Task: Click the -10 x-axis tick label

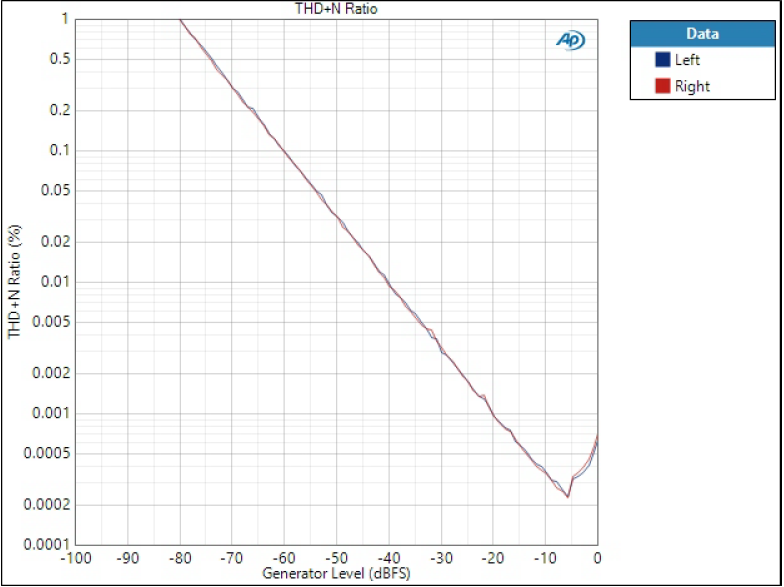Action: click(545, 558)
